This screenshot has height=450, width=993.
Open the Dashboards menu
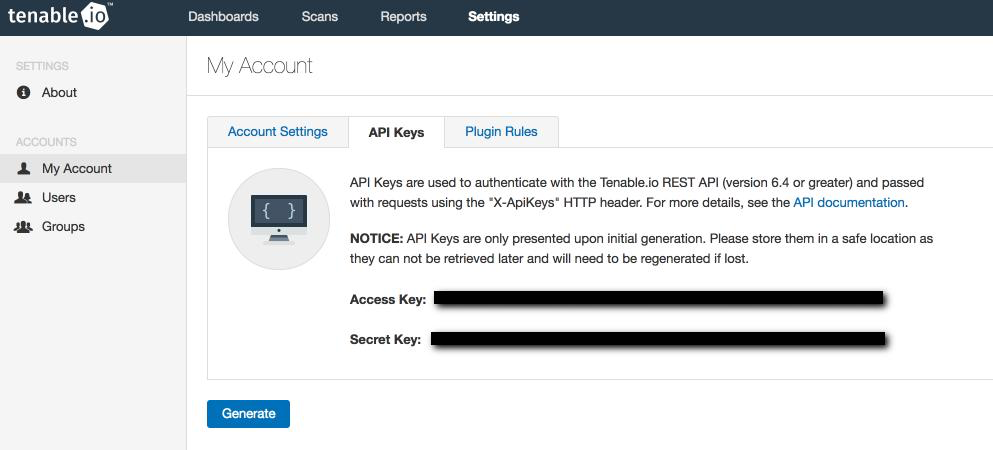pos(223,17)
